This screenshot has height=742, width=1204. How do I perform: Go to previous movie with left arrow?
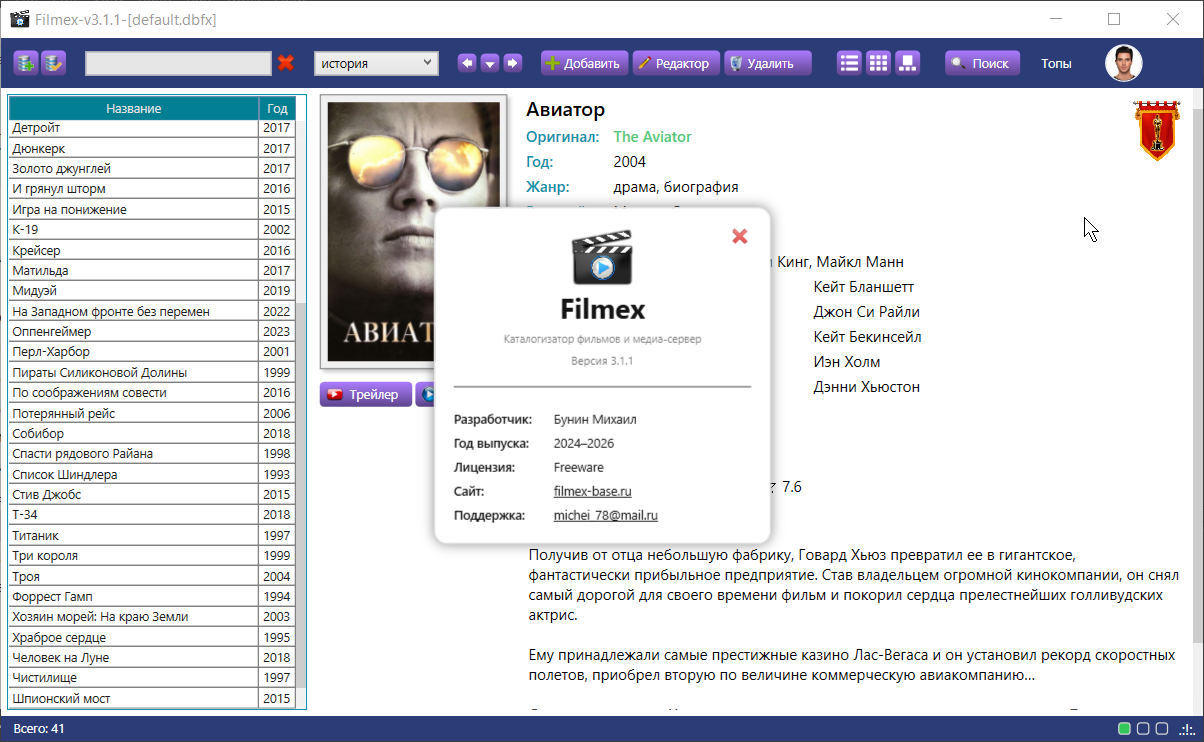(467, 63)
